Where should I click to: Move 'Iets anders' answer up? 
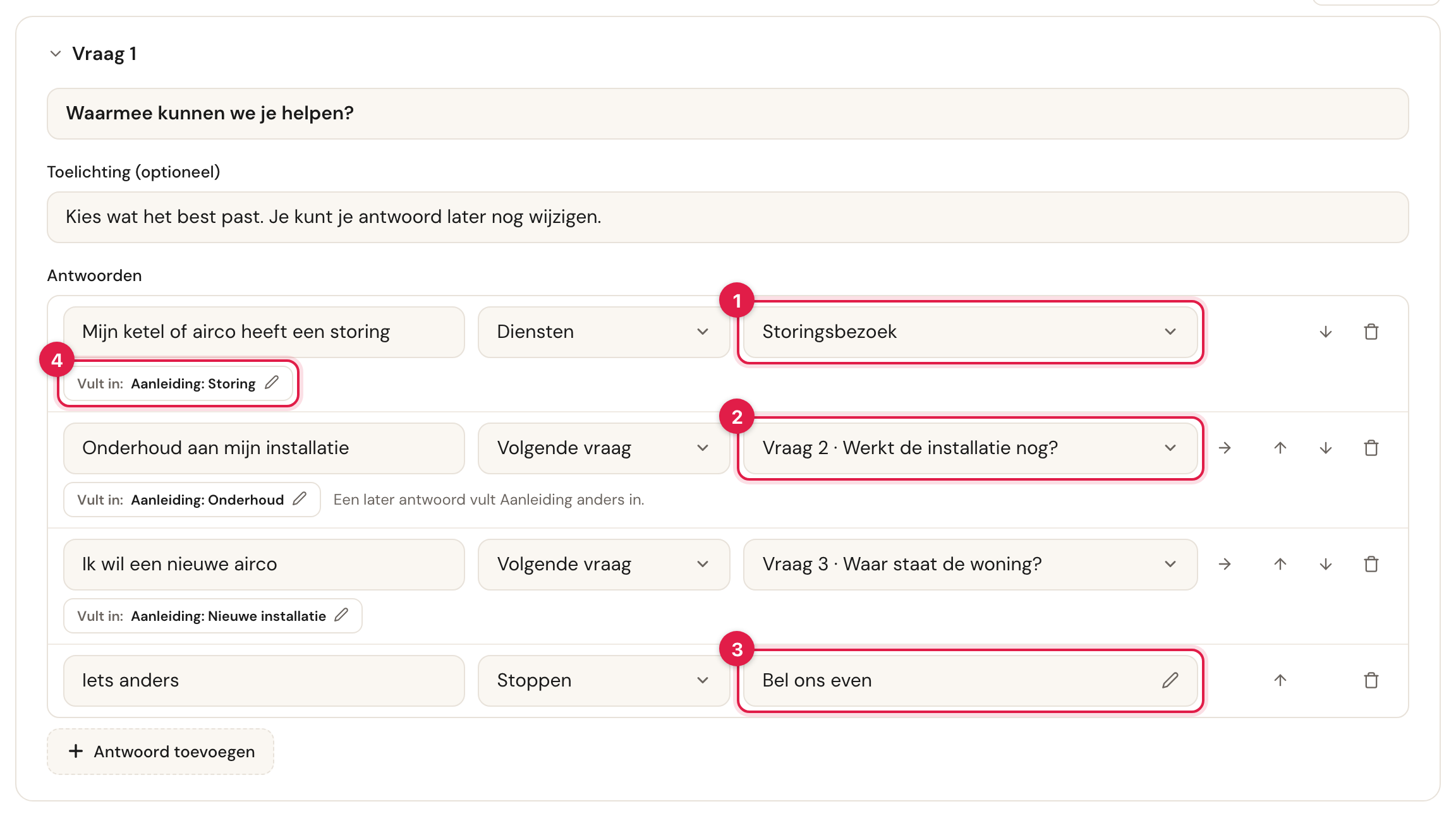coord(1280,680)
